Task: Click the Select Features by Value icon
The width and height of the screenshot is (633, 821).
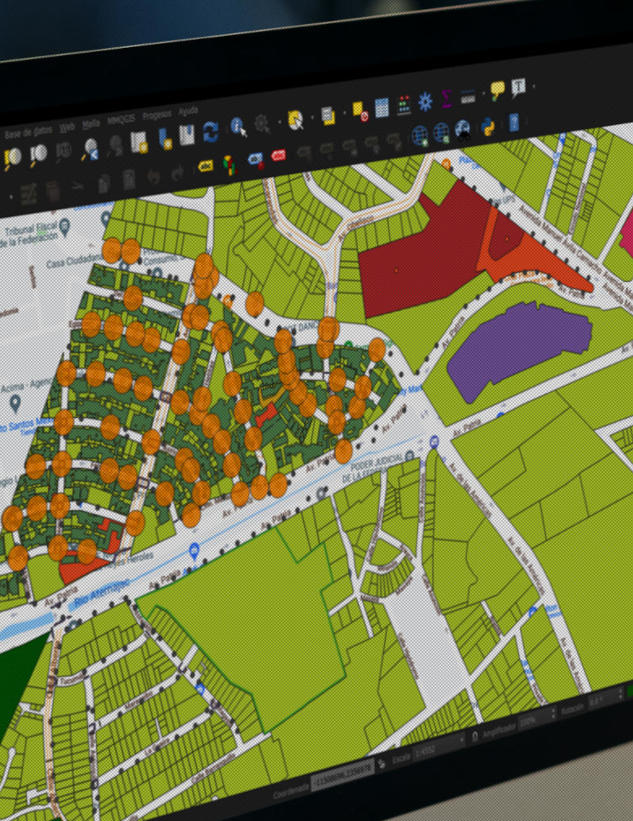Action: click(328, 115)
